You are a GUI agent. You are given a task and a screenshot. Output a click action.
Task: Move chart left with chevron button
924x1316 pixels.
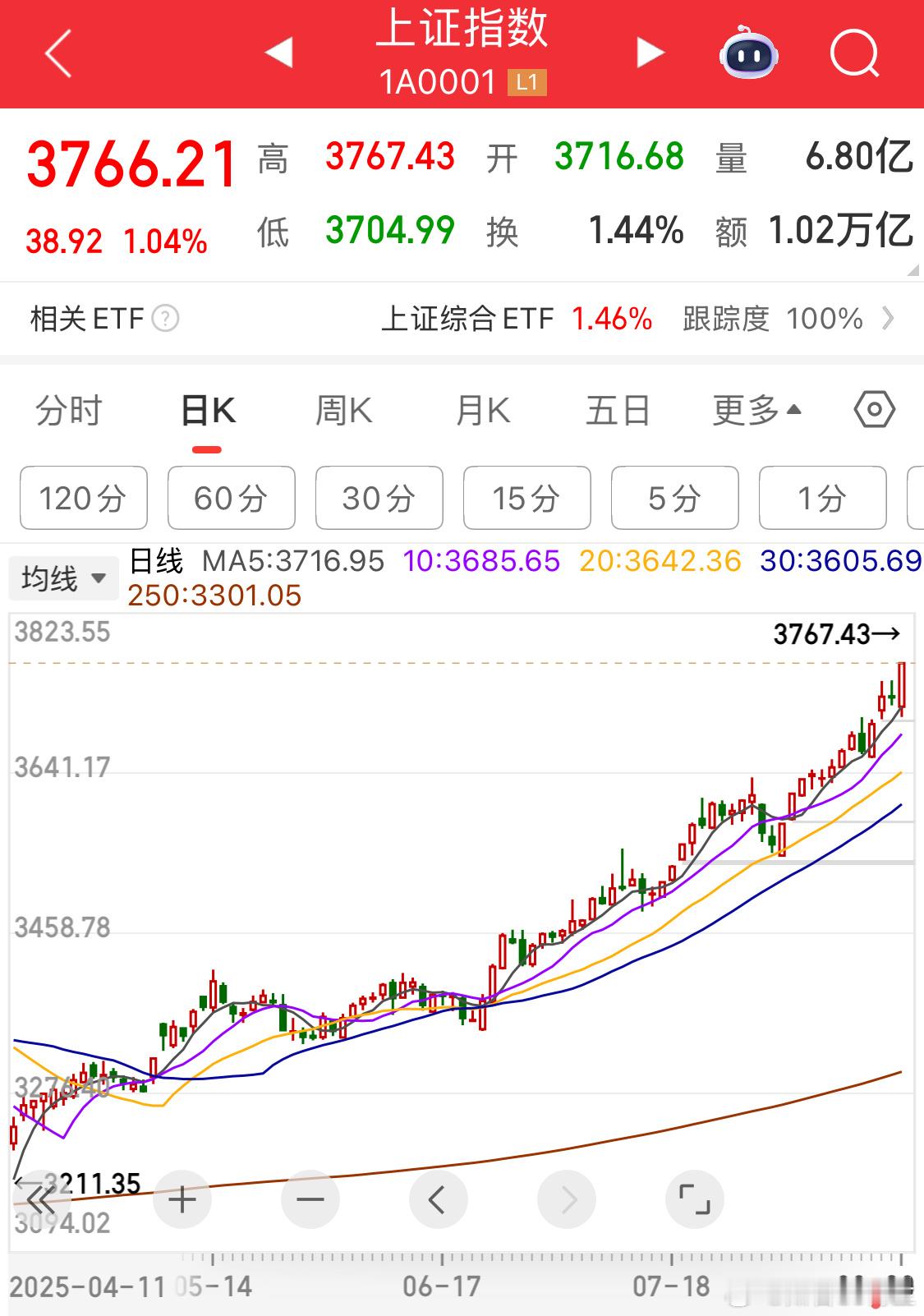coord(439,1200)
